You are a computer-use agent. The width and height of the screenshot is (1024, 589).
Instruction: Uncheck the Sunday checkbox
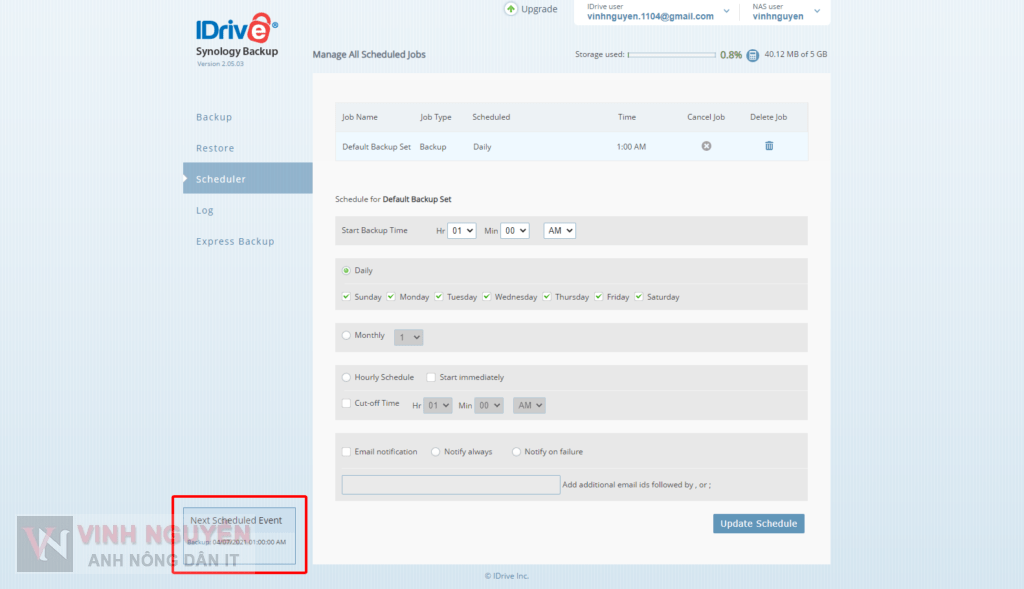click(346, 297)
